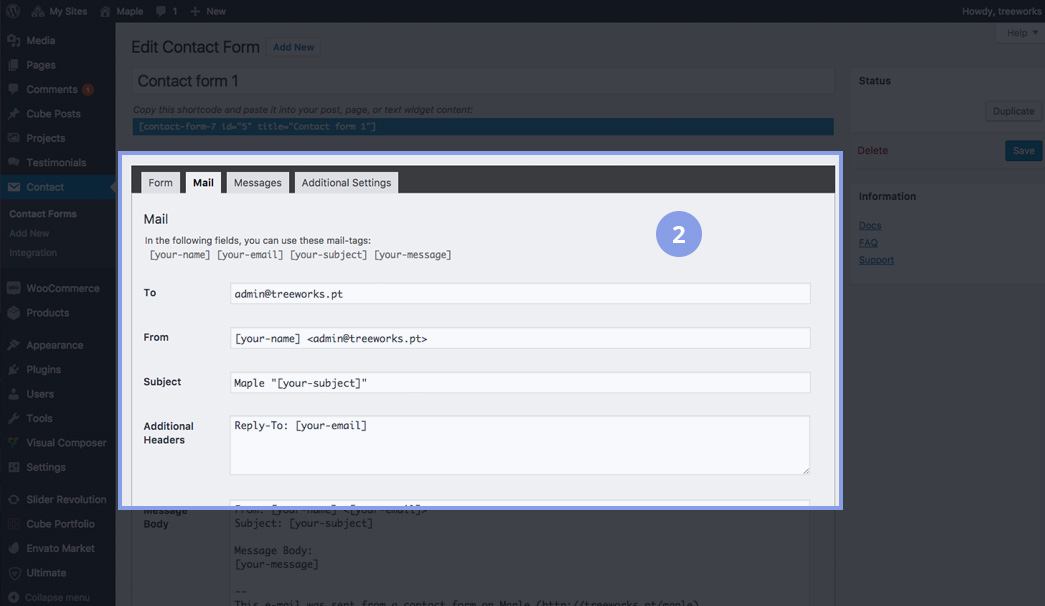The height and width of the screenshot is (606, 1045).
Task: Click the Subject input field
Action: [519, 383]
